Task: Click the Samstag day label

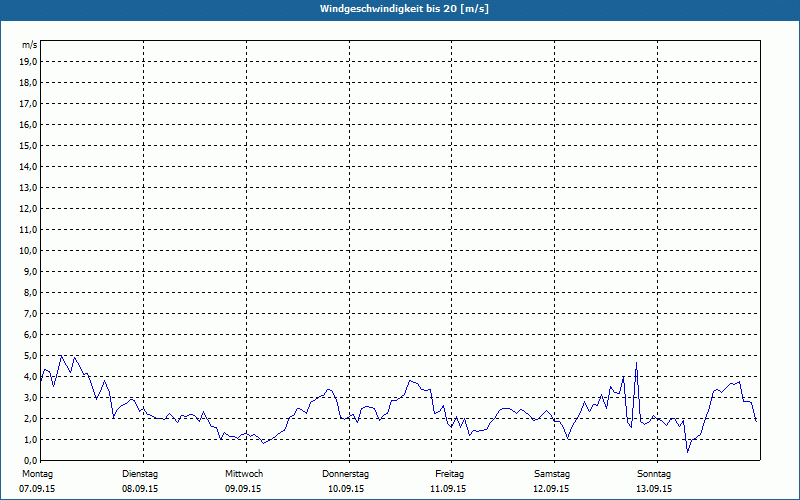Action: click(x=552, y=474)
